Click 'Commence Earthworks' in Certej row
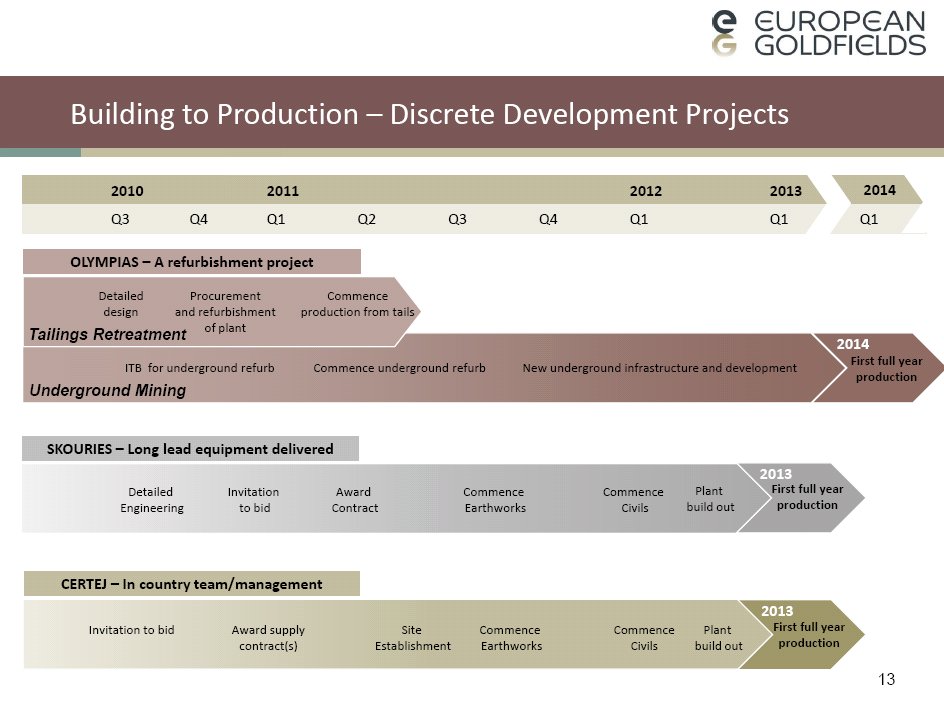 click(511, 638)
